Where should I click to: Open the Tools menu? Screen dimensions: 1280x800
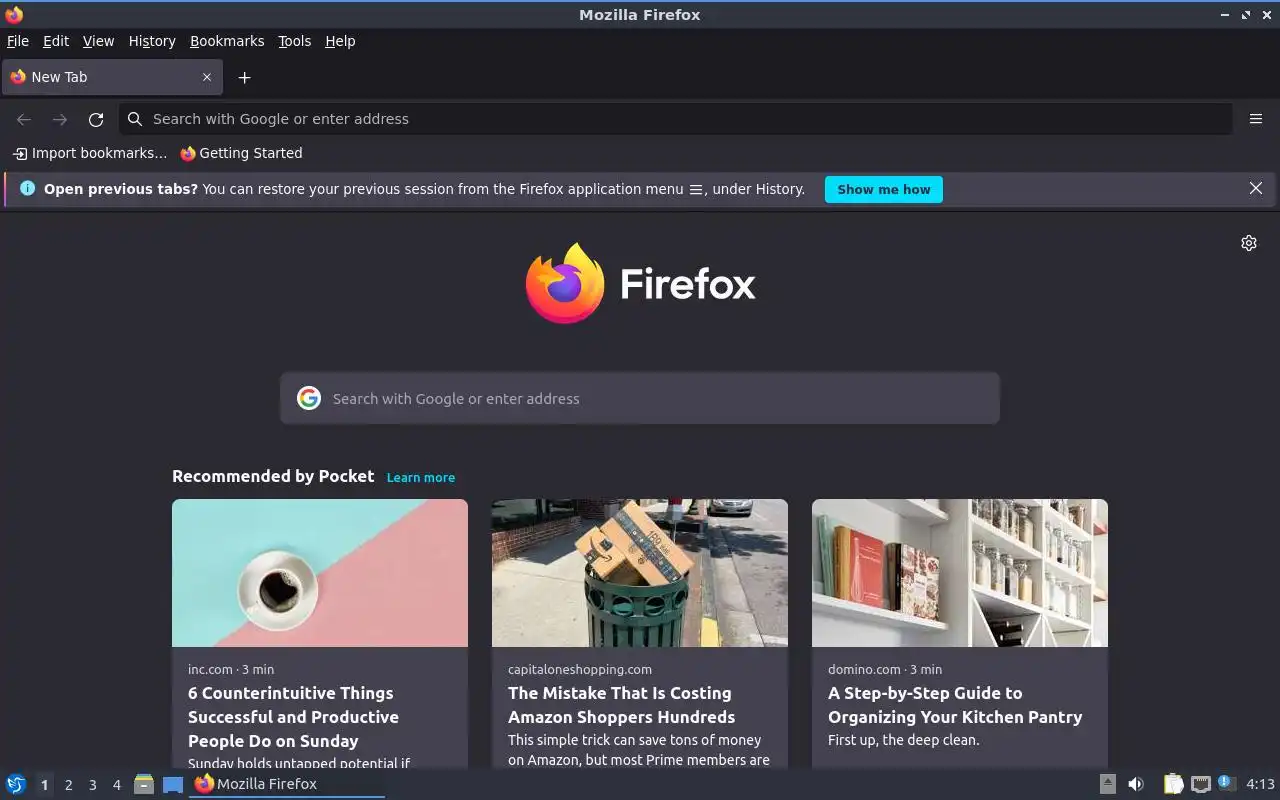[x=294, y=41]
